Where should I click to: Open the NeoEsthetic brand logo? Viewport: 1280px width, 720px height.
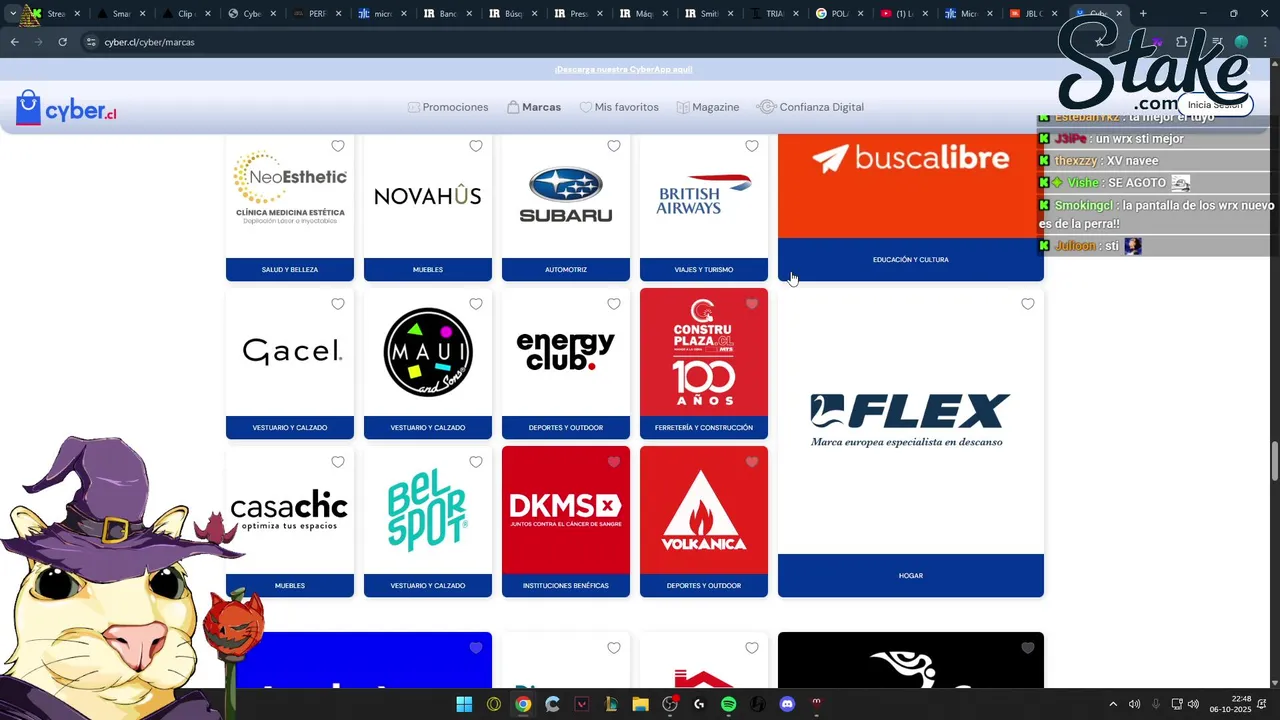pos(290,187)
